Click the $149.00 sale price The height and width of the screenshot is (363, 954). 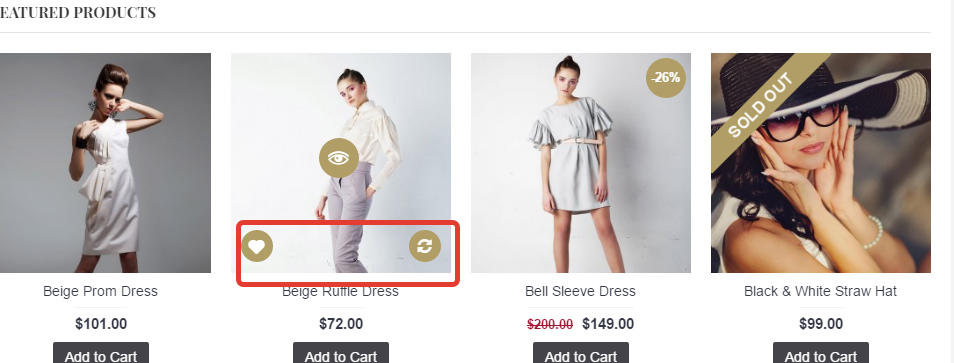coord(608,324)
